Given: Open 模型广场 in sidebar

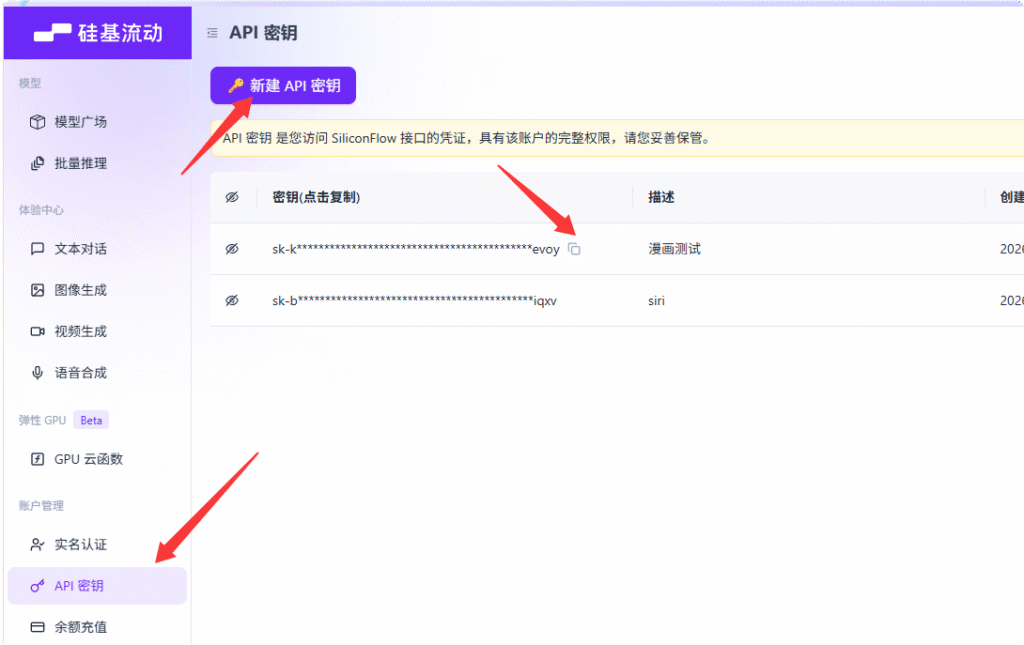Looking at the screenshot, I should (97, 122).
